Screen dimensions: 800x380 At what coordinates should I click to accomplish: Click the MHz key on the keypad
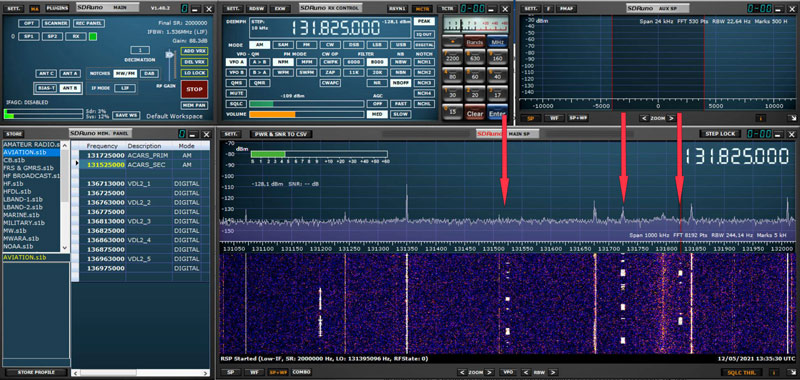pos(498,42)
